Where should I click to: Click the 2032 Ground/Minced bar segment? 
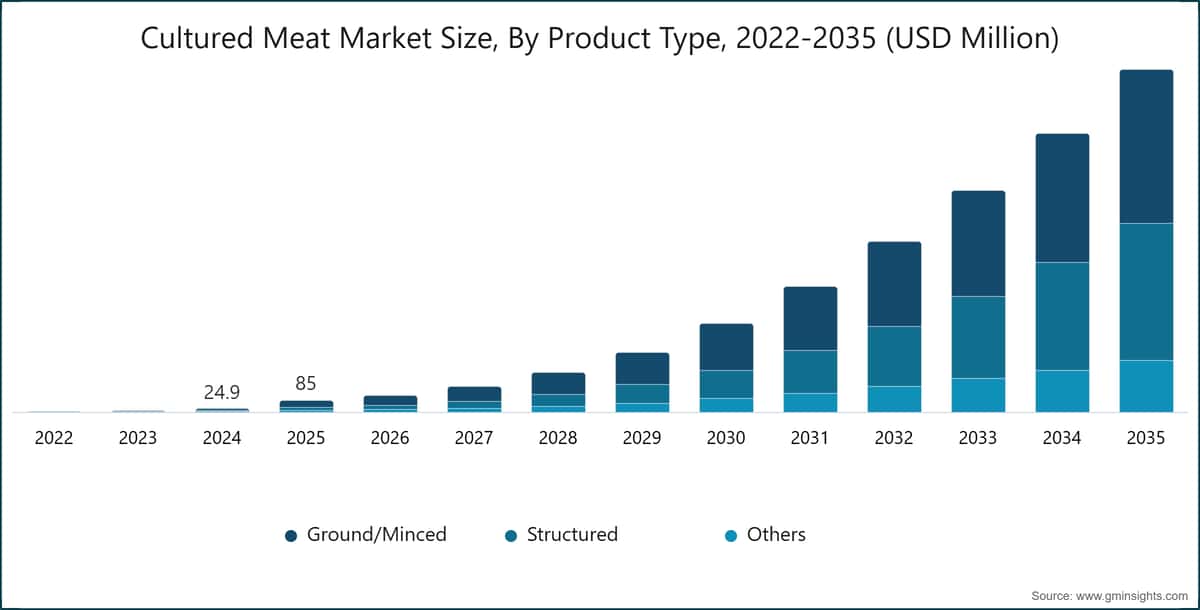pos(894,284)
